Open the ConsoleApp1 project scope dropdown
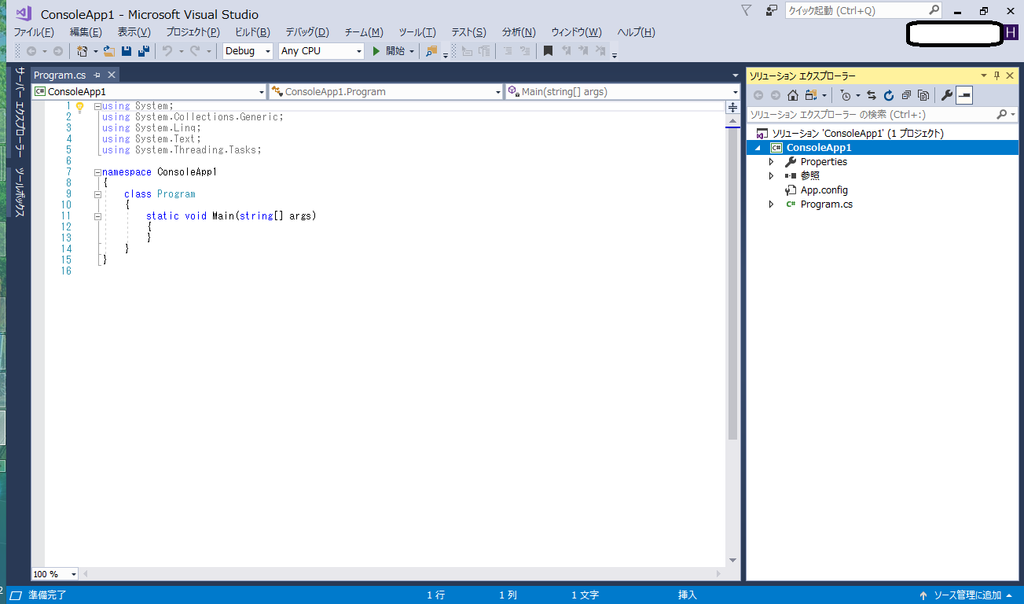 coord(261,92)
